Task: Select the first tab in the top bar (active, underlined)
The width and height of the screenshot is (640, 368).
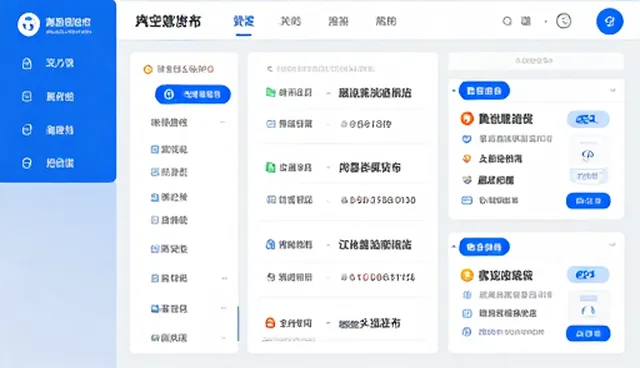Action: pos(244,21)
